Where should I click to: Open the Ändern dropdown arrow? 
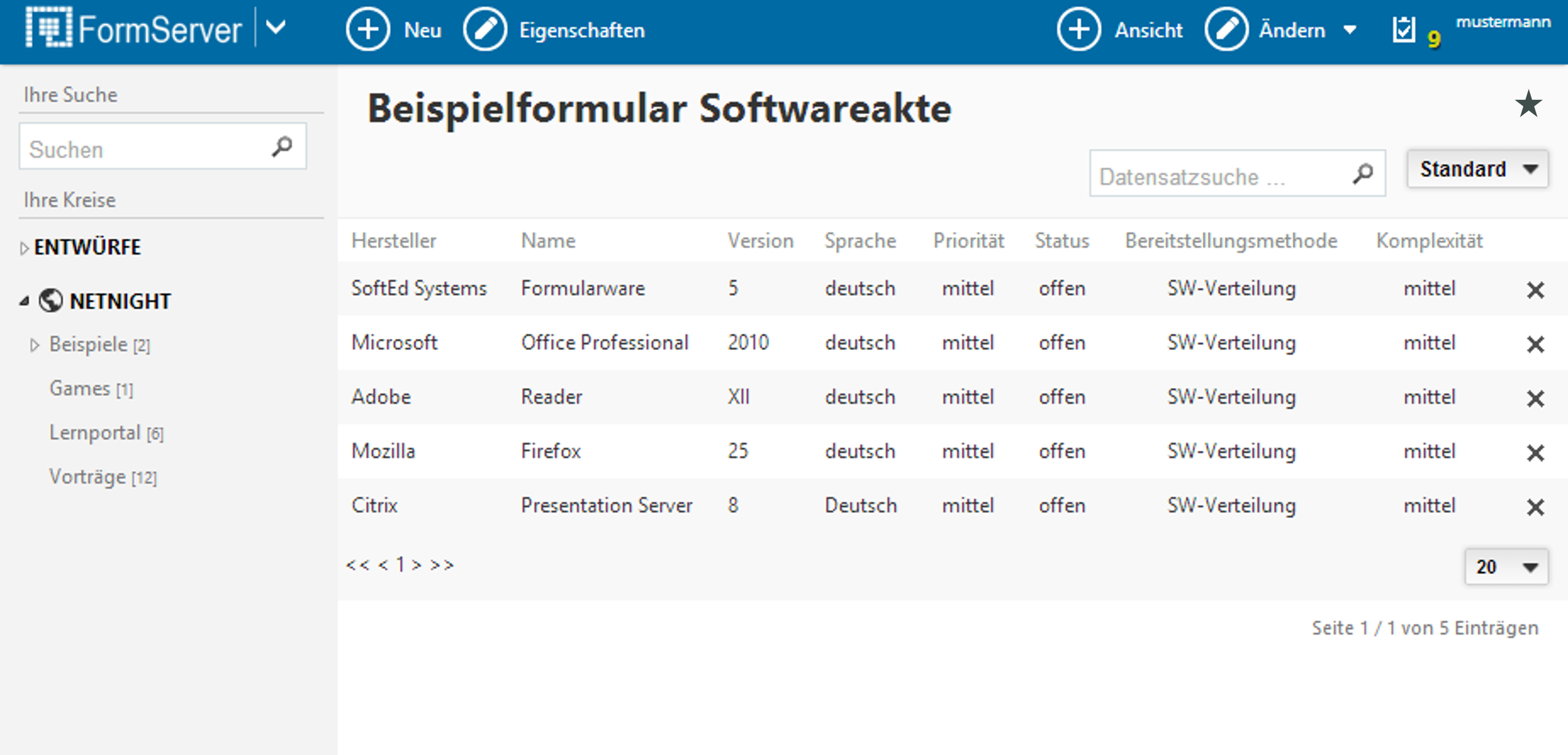(1349, 29)
